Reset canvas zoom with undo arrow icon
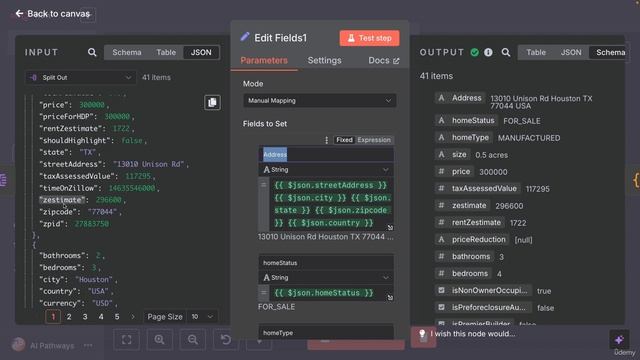640x360 pixels. [226, 340]
